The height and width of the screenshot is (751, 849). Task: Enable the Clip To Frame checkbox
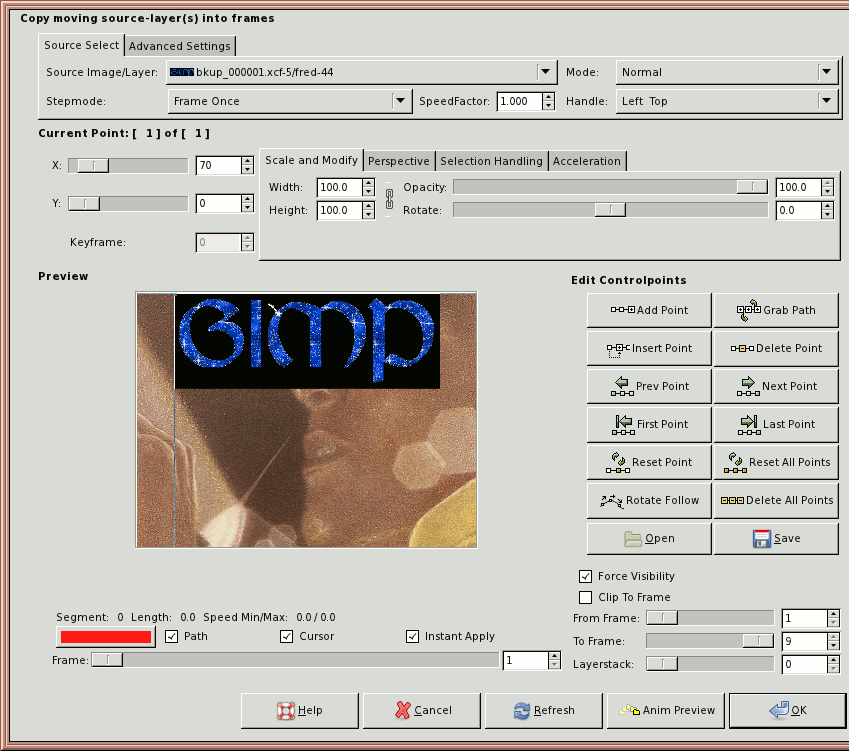[x=585, y=597]
